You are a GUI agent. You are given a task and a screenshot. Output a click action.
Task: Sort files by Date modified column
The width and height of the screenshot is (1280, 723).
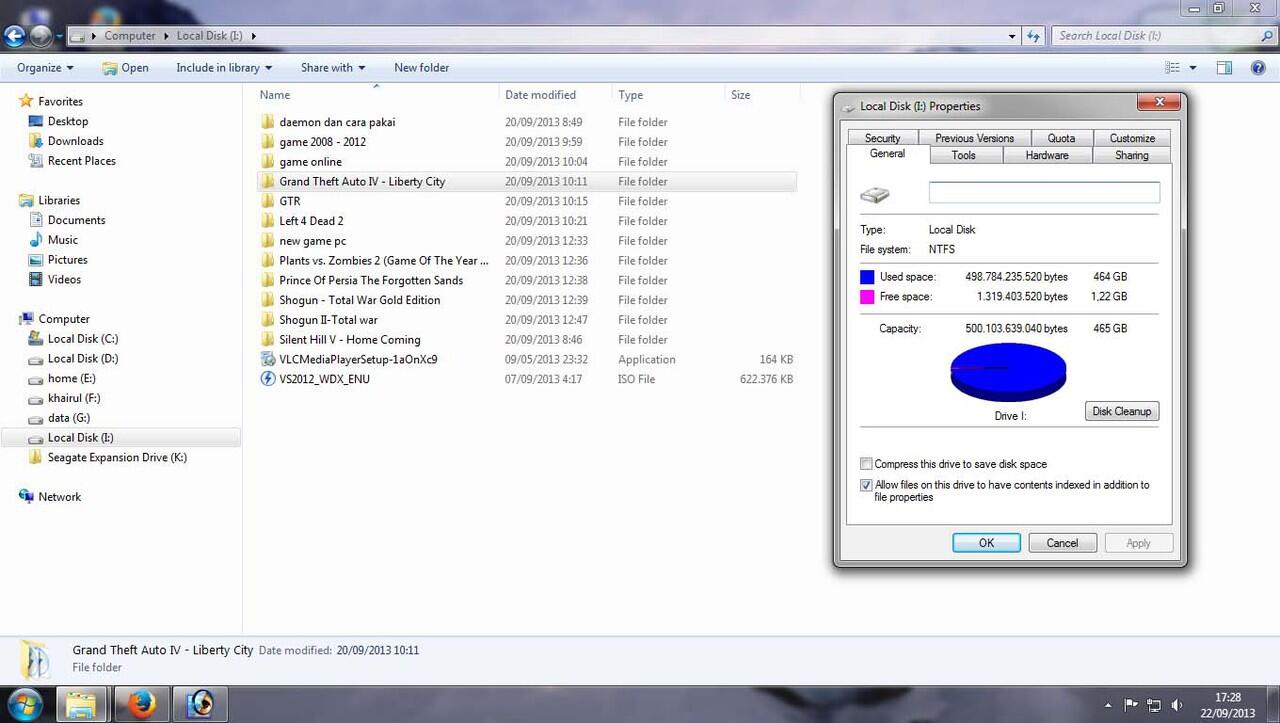pos(555,95)
